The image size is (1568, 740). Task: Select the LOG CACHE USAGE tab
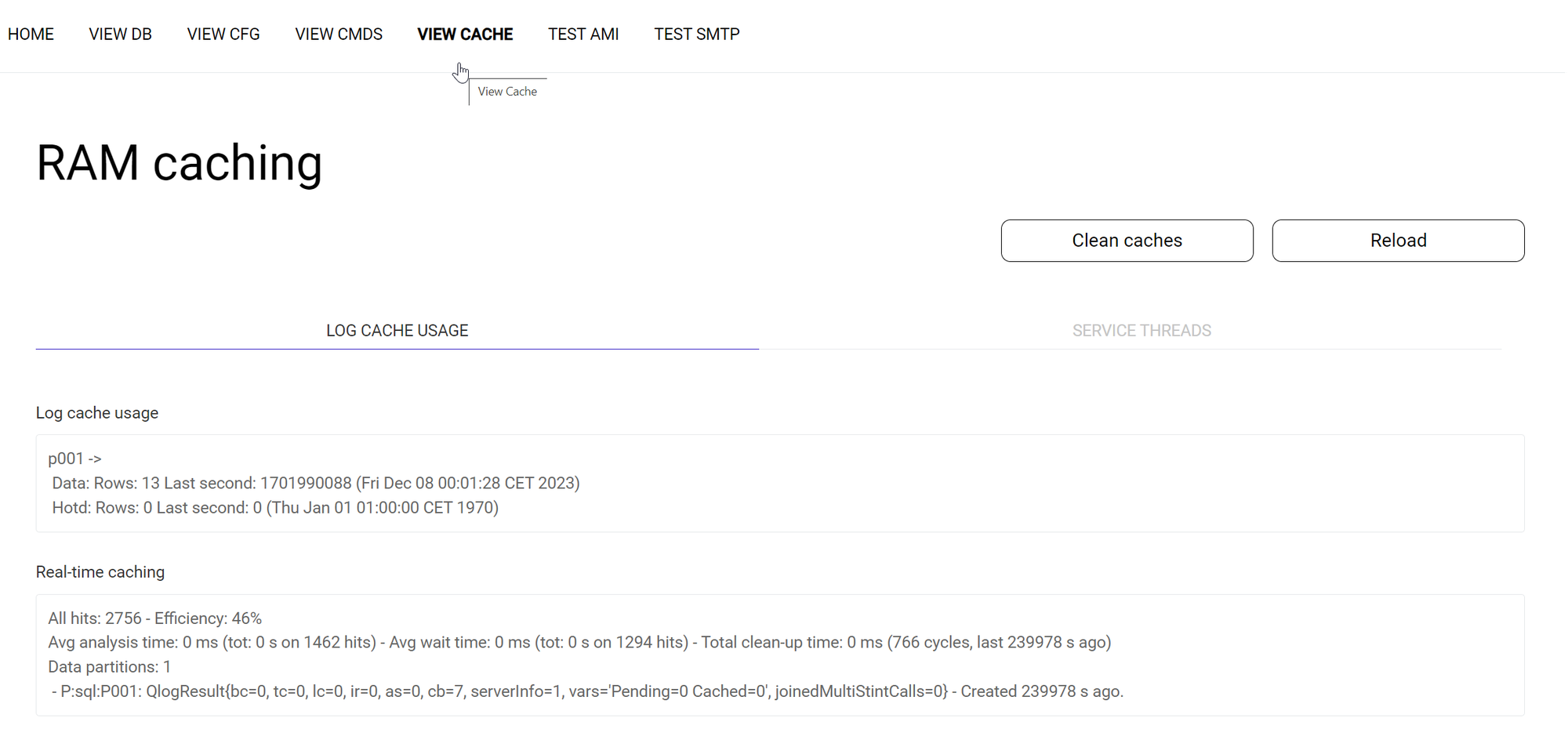click(397, 331)
